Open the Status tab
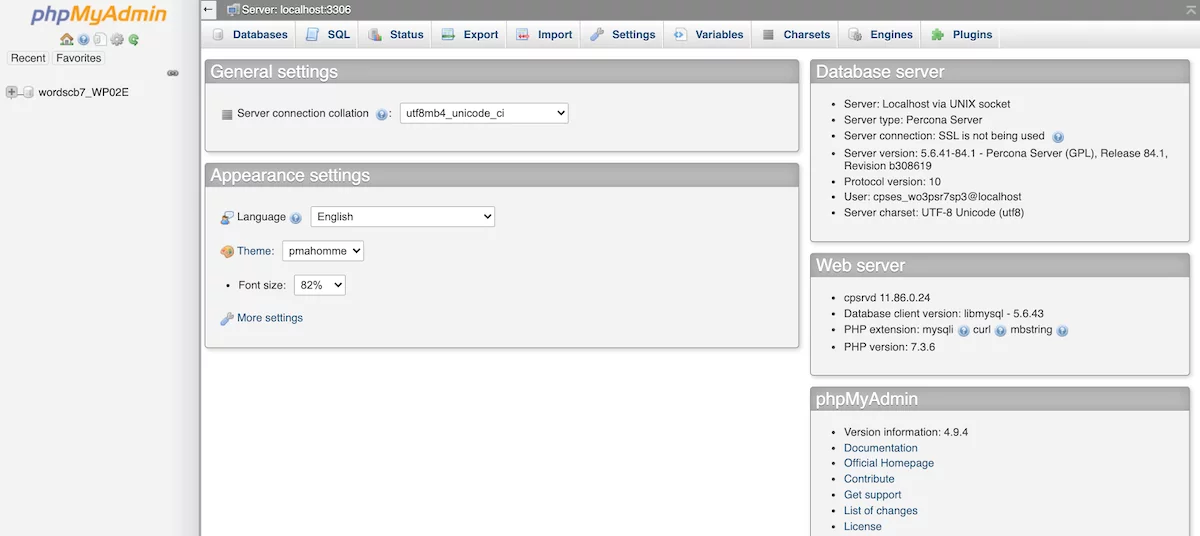The width and height of the screenshot is (1200, 536). point(395,34)
